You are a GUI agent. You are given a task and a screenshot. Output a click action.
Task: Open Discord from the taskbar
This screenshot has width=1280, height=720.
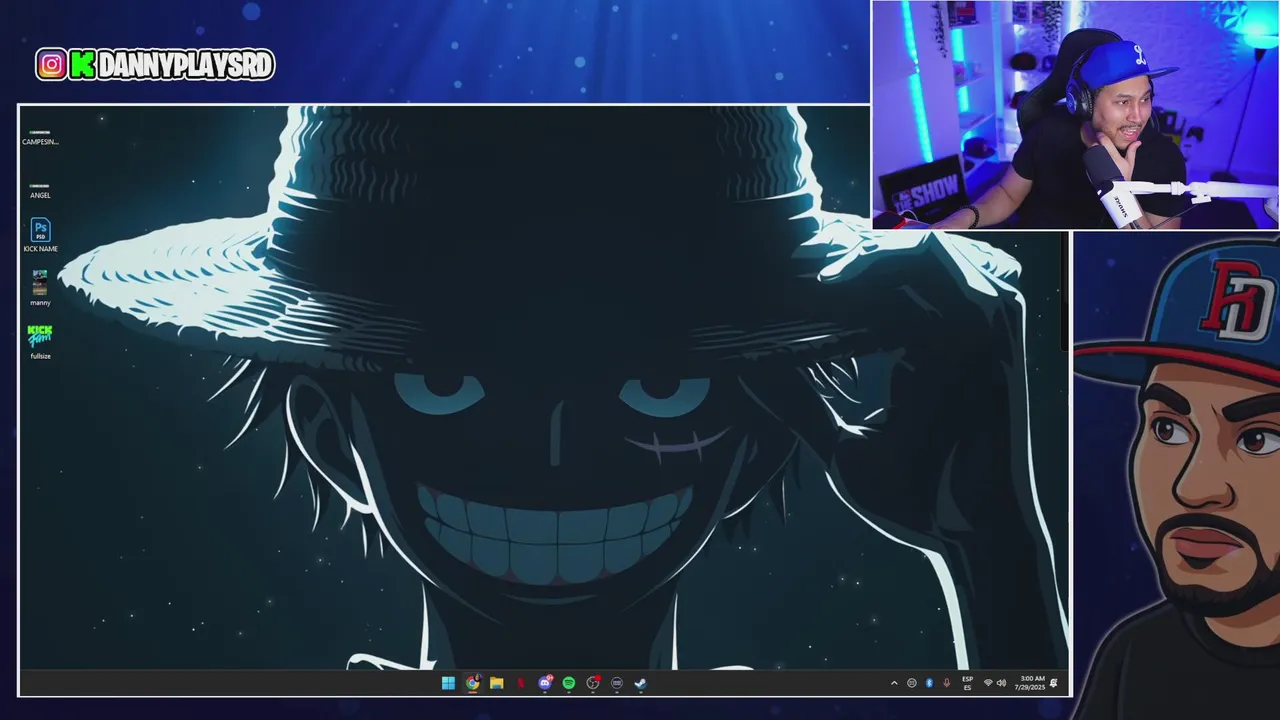coord(545,683)
